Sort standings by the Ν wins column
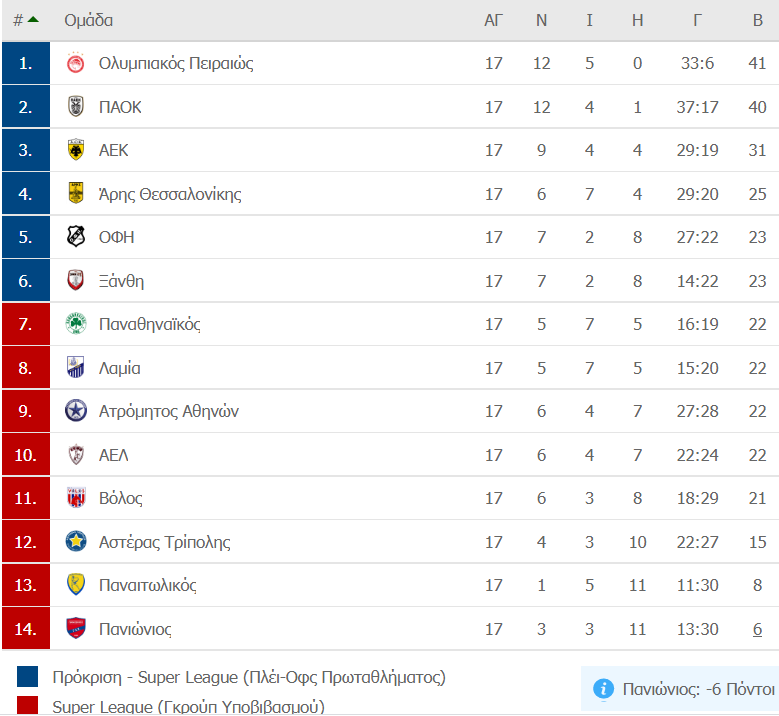 tap(541, 20)
